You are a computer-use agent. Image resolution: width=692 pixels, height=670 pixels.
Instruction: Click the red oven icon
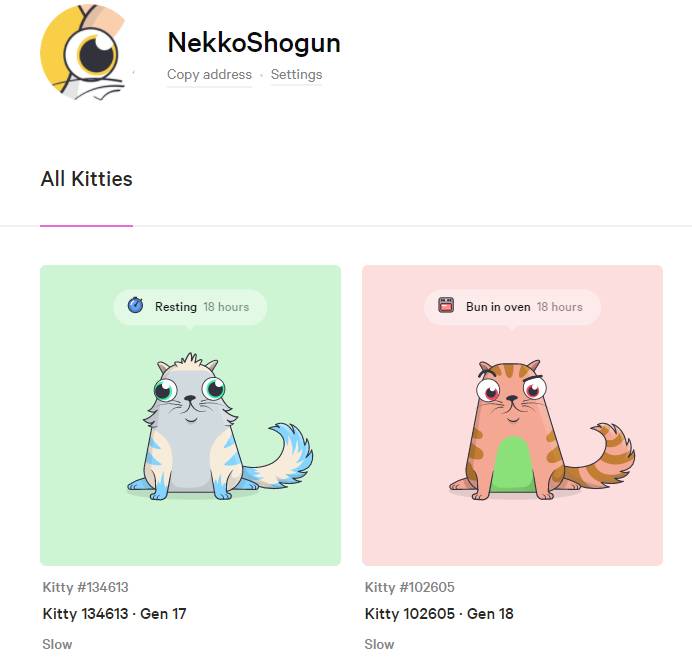coord(446,305)
